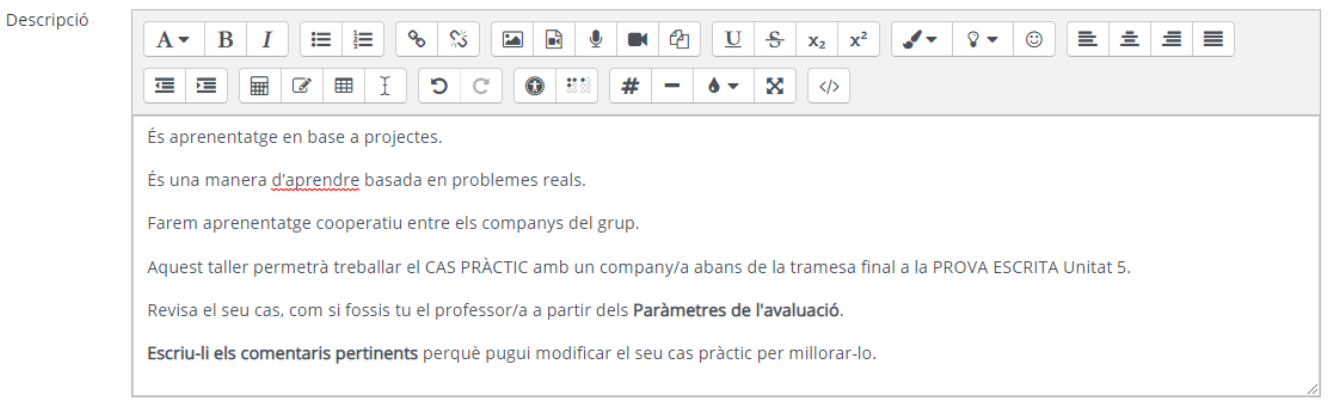The image size is (1329, 406).
Task: Click the bold text "Paràmetres de l'avaluació"
Action: (737, 309)
